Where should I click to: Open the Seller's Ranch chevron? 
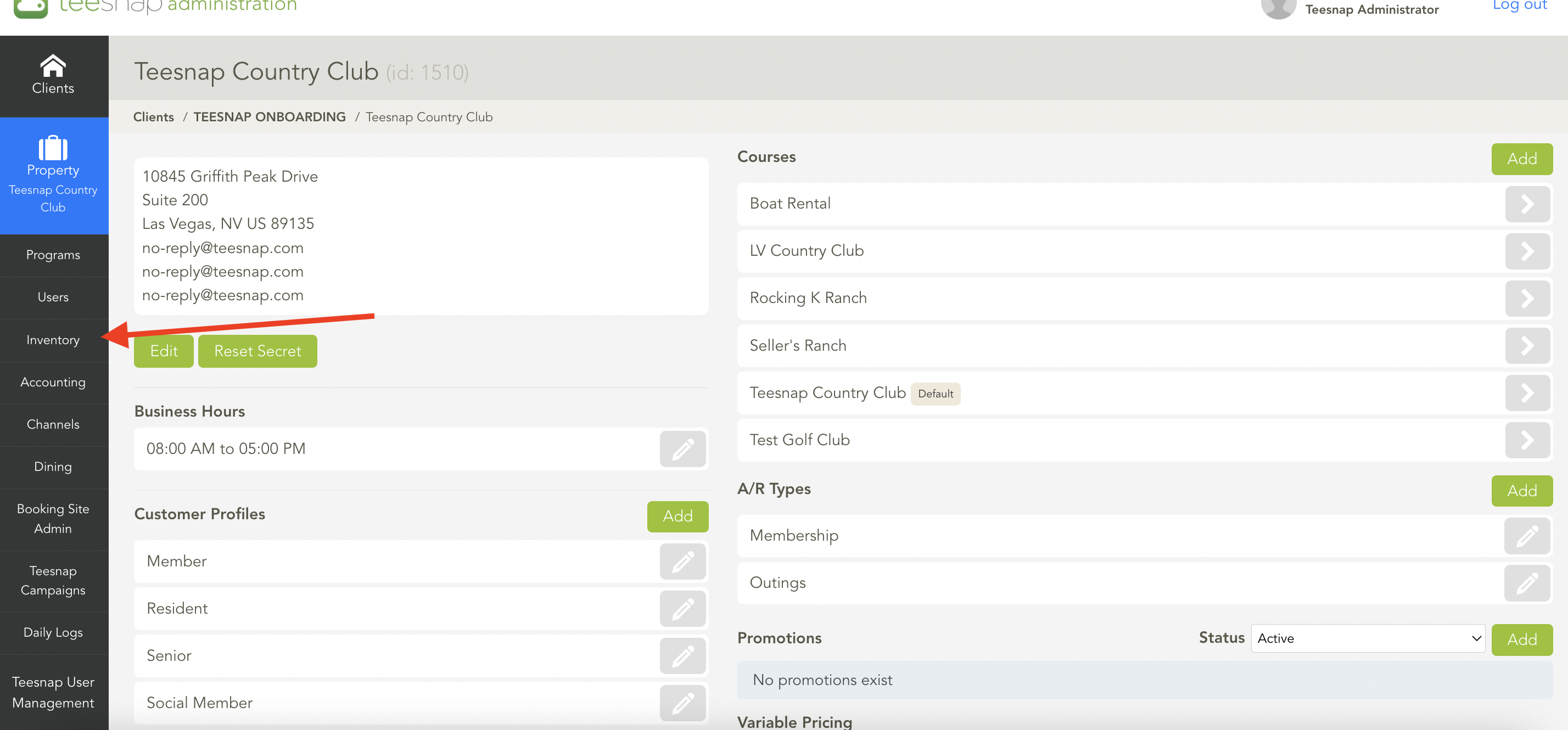coord(1527,346)
